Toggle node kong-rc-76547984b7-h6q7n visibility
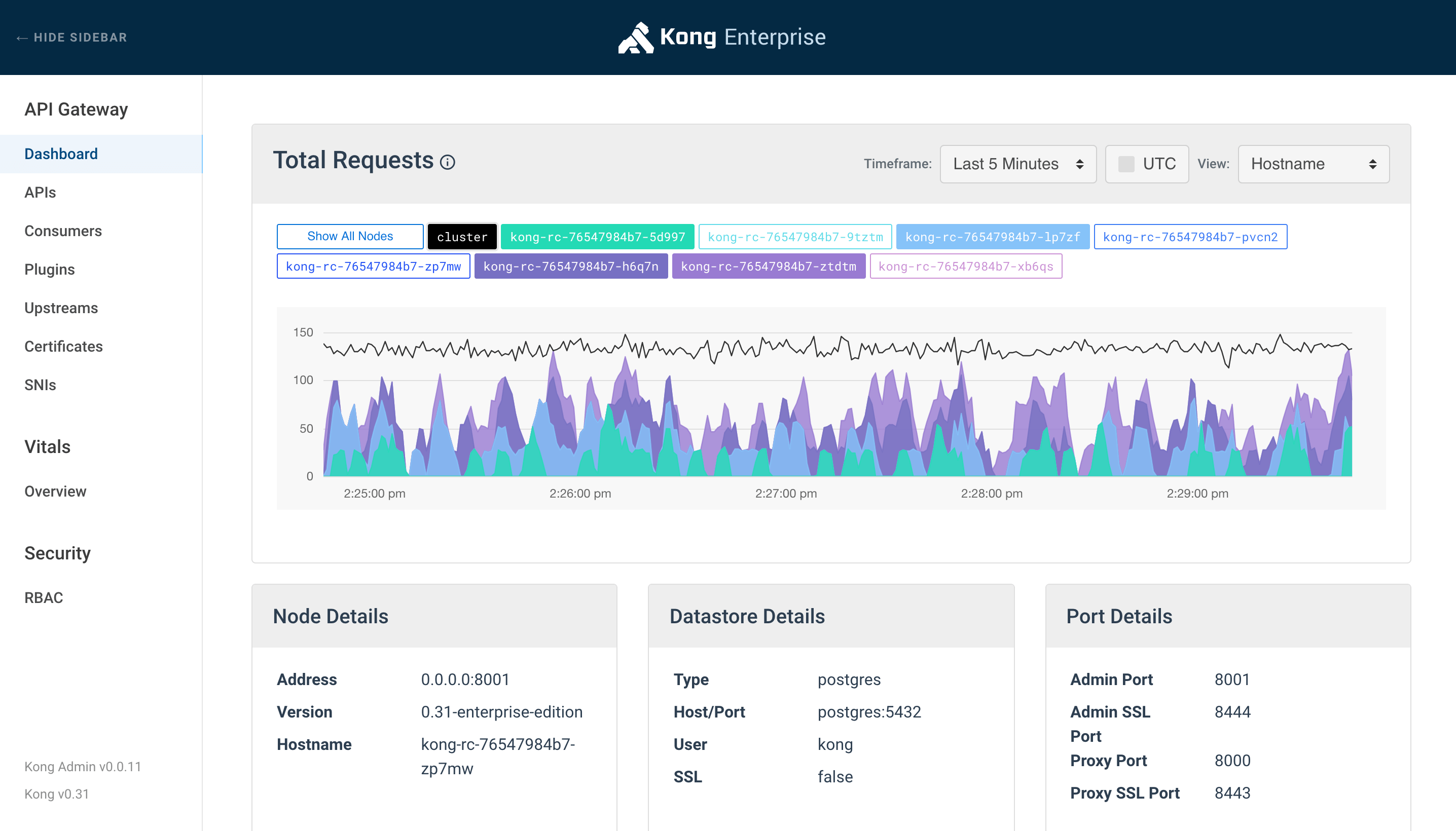Screen dimensions: 1456x831 pos(571,267)
